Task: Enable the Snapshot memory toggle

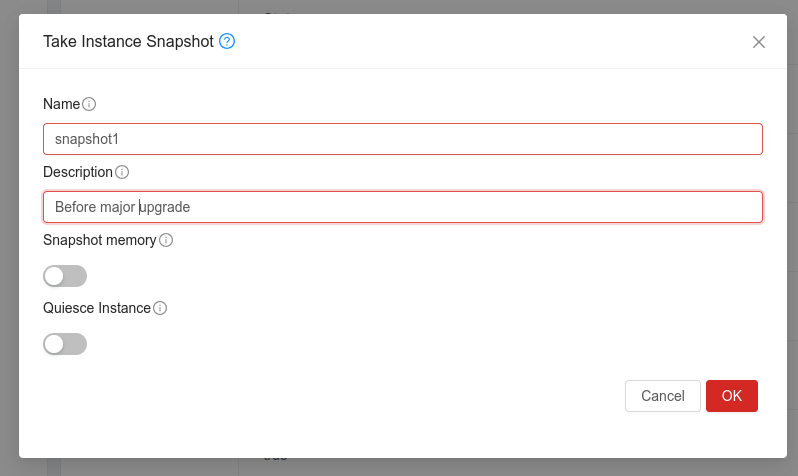Action: point(65,276)
